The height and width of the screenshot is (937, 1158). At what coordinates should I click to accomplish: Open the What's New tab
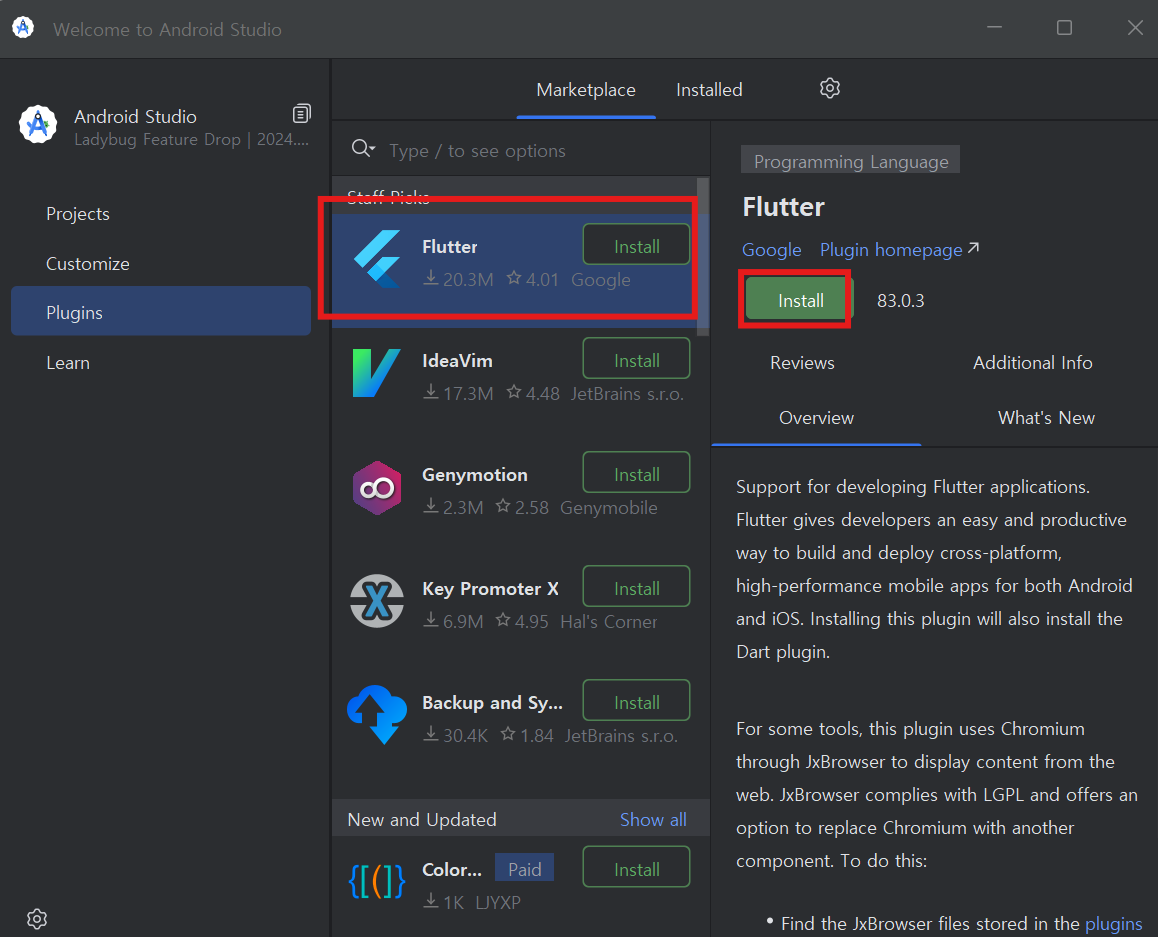tap(1046, 418)
